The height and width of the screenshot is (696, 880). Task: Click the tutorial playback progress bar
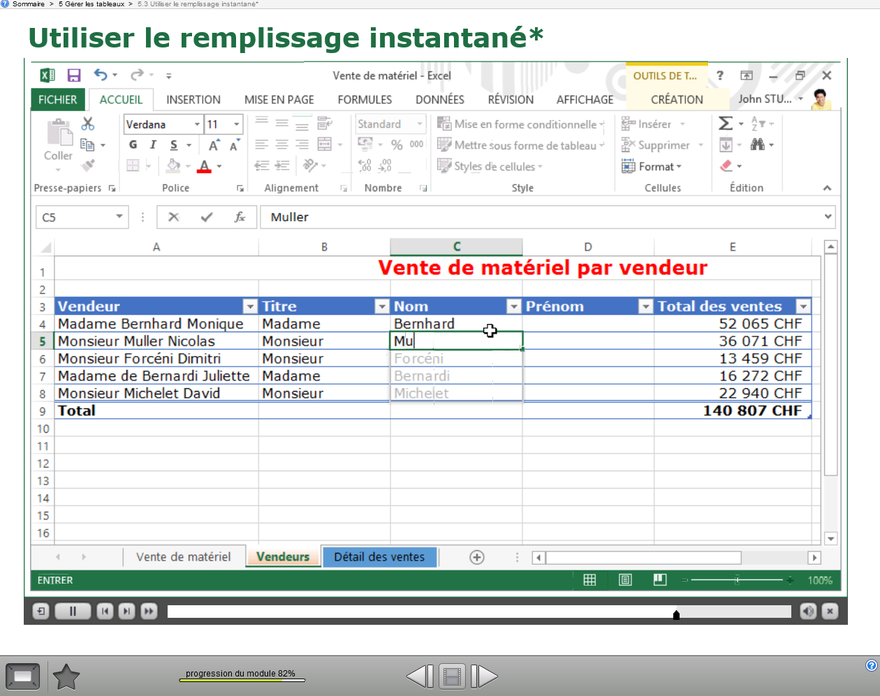coord(478,611)
